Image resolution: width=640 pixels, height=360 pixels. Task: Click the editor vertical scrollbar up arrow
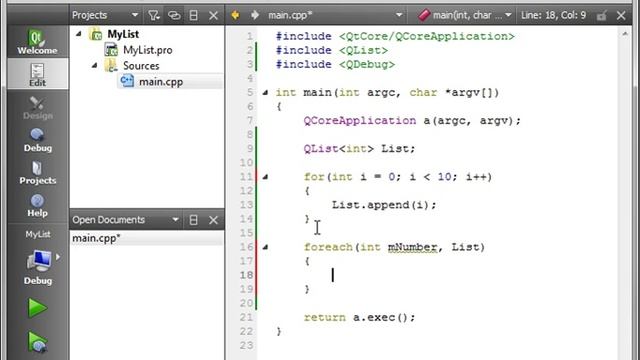click(625, 35)
